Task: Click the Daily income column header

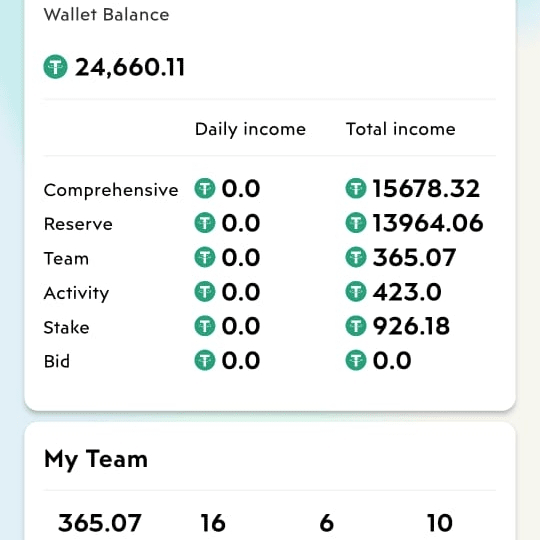Action: (250, 130)
